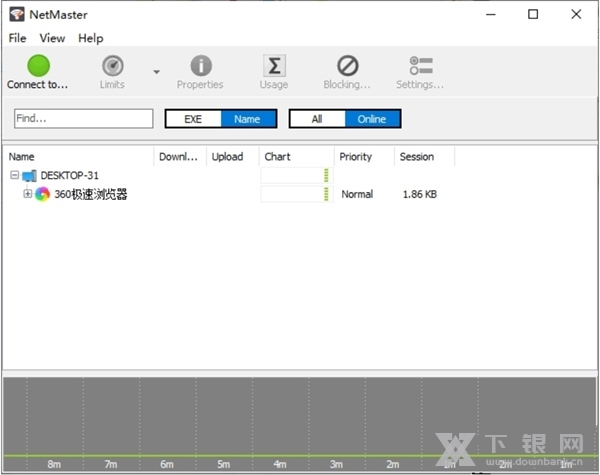Click the chart cell for DESKTOP-31

[297, 175]
